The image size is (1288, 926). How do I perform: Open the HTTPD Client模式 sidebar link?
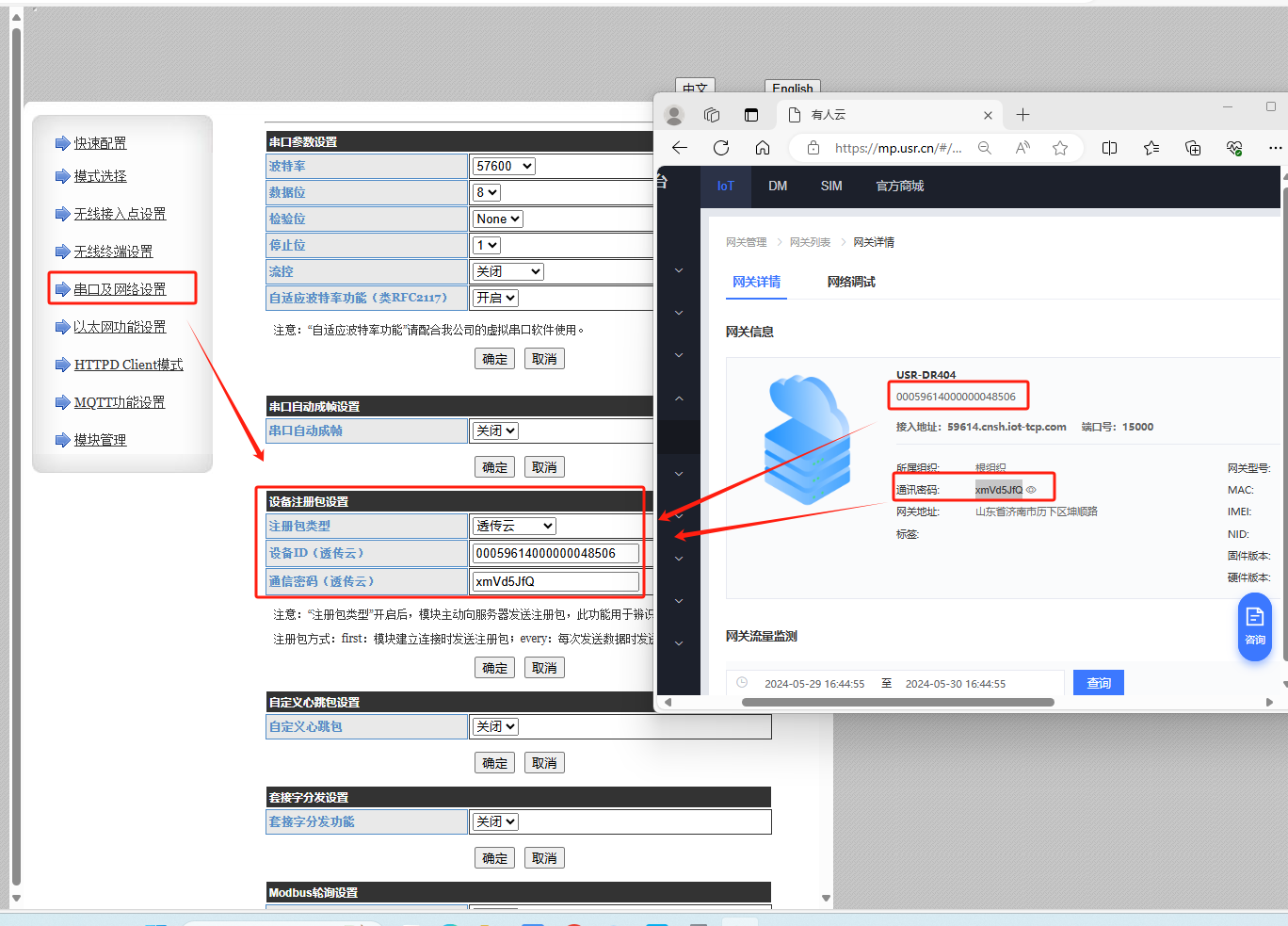tap(129, 365)
